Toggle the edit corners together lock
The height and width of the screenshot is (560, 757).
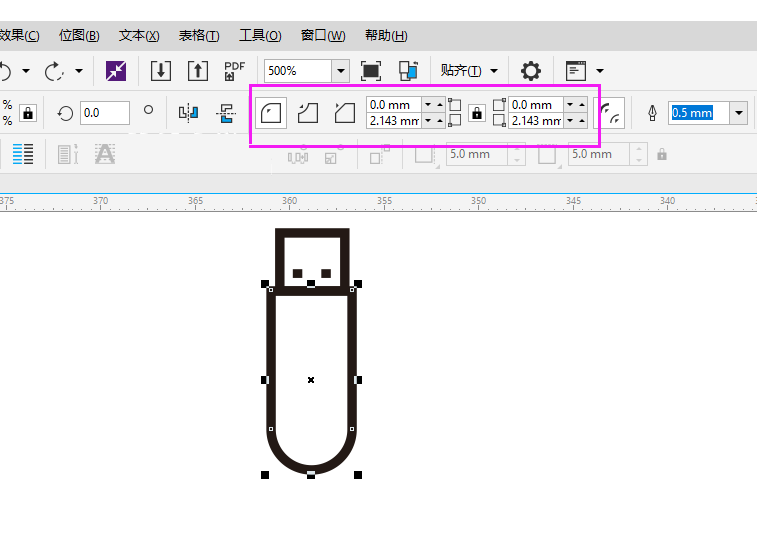point(476,113)
